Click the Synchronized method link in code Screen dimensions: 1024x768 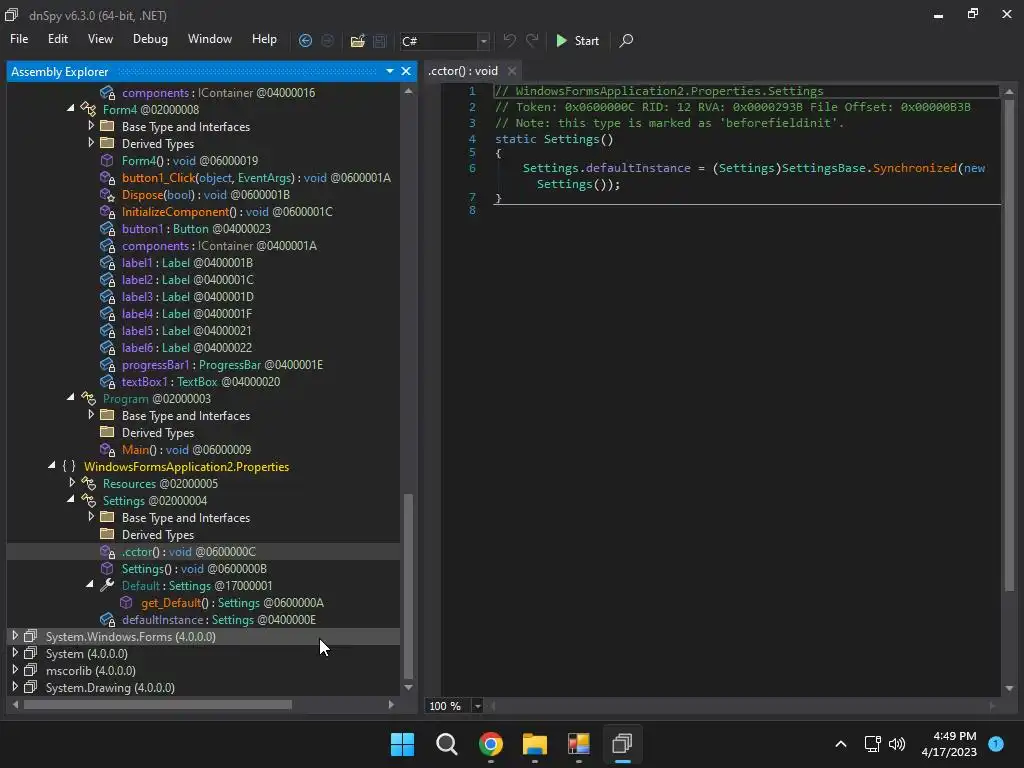914,168
